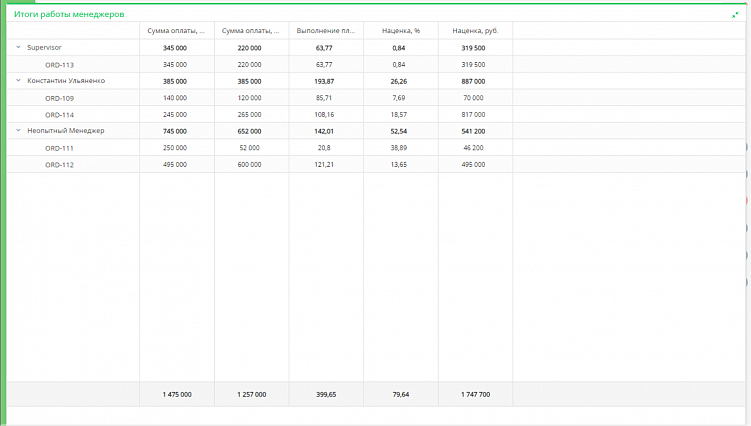Collapse the Неопытный Менеджер group

point(17,130)
